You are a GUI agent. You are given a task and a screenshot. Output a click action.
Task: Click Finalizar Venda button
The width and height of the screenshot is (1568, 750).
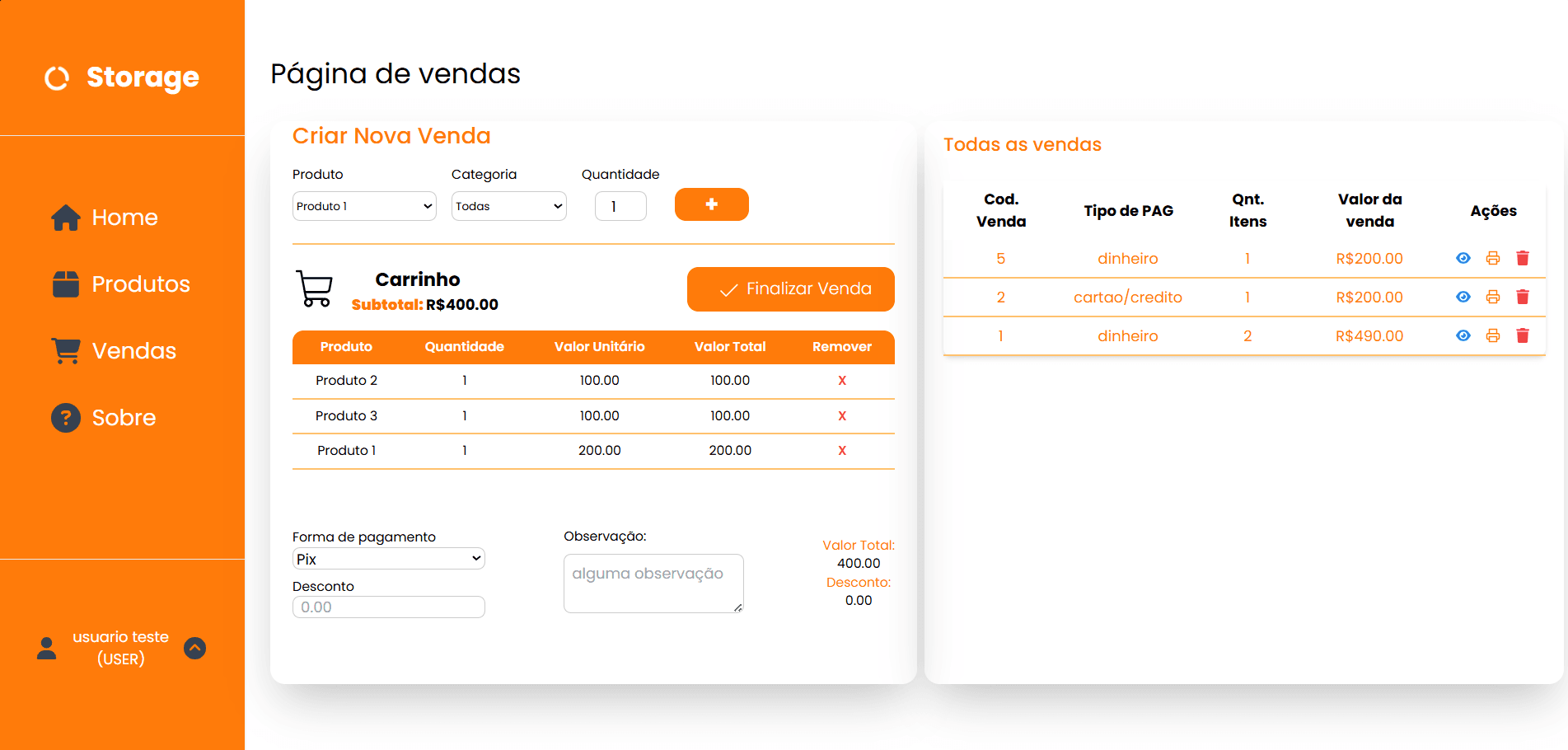point(791,289)
